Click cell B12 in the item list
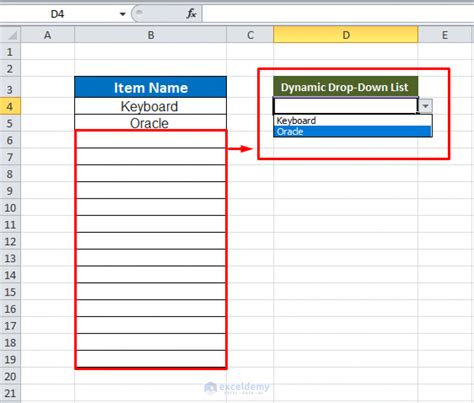The height and width of the screenshot is (403, 474). (151, 241)
